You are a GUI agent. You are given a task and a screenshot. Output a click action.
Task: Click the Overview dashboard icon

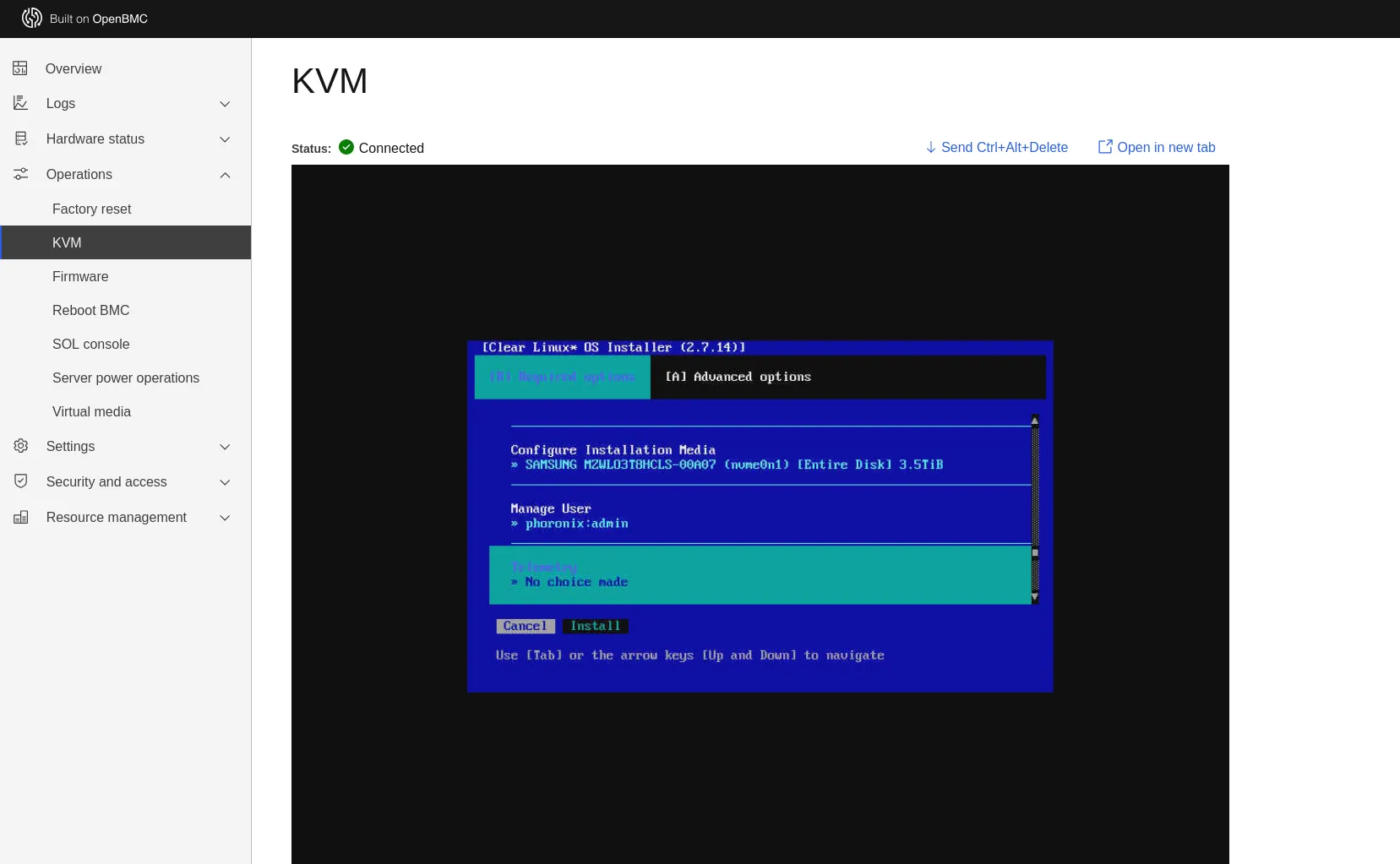tap(20, 68)
